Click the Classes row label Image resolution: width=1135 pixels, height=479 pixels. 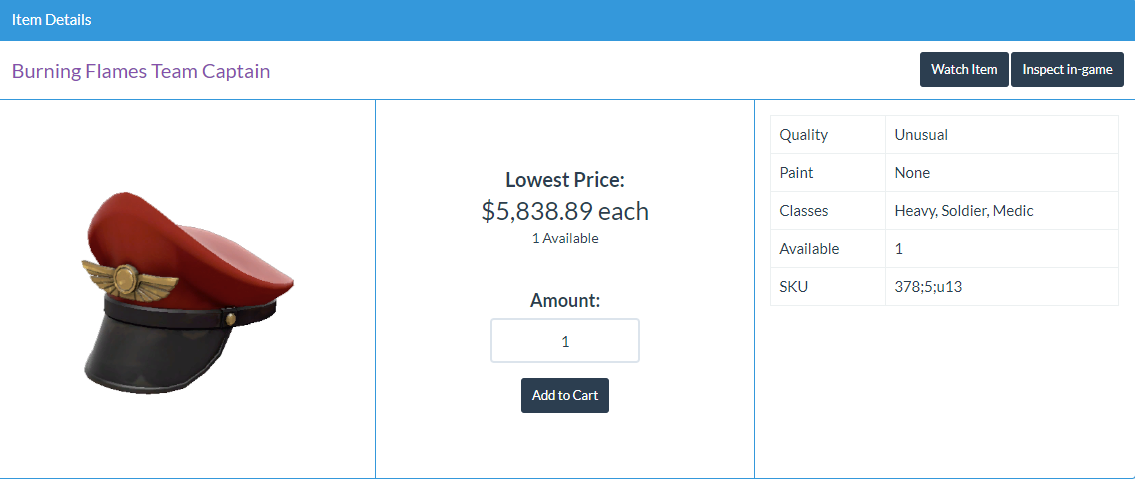[803, 211]
